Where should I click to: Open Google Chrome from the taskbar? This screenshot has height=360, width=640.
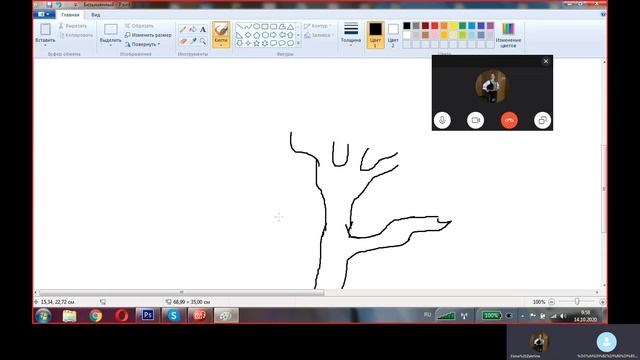pyautogui.click(x=96, y=316)
